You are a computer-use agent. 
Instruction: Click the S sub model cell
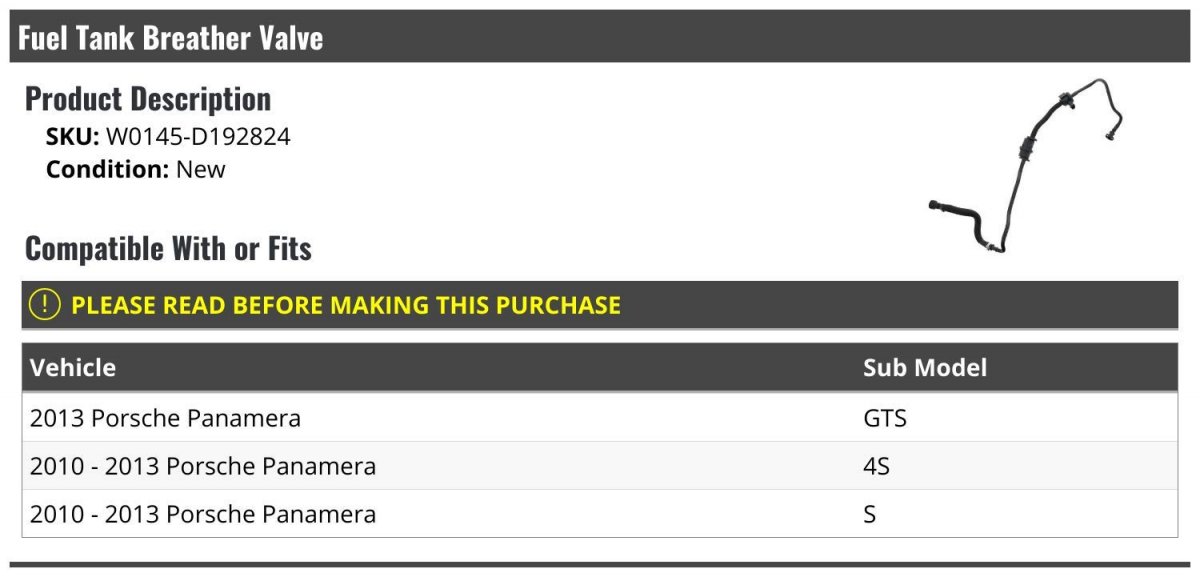[x=870, y=514]
